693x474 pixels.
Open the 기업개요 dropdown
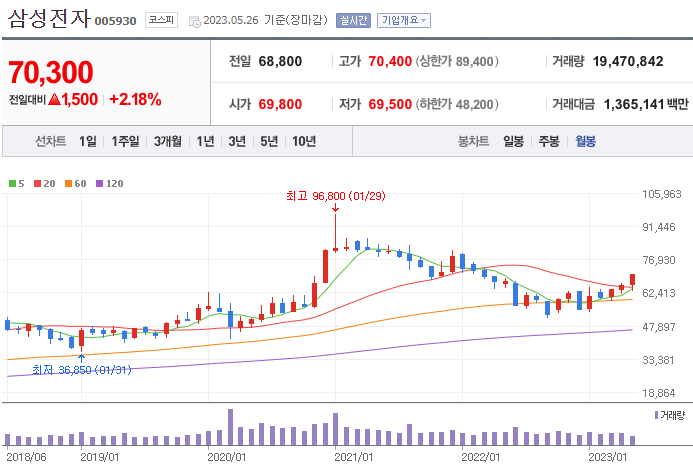pyautogui.click(x=404, y=20)
